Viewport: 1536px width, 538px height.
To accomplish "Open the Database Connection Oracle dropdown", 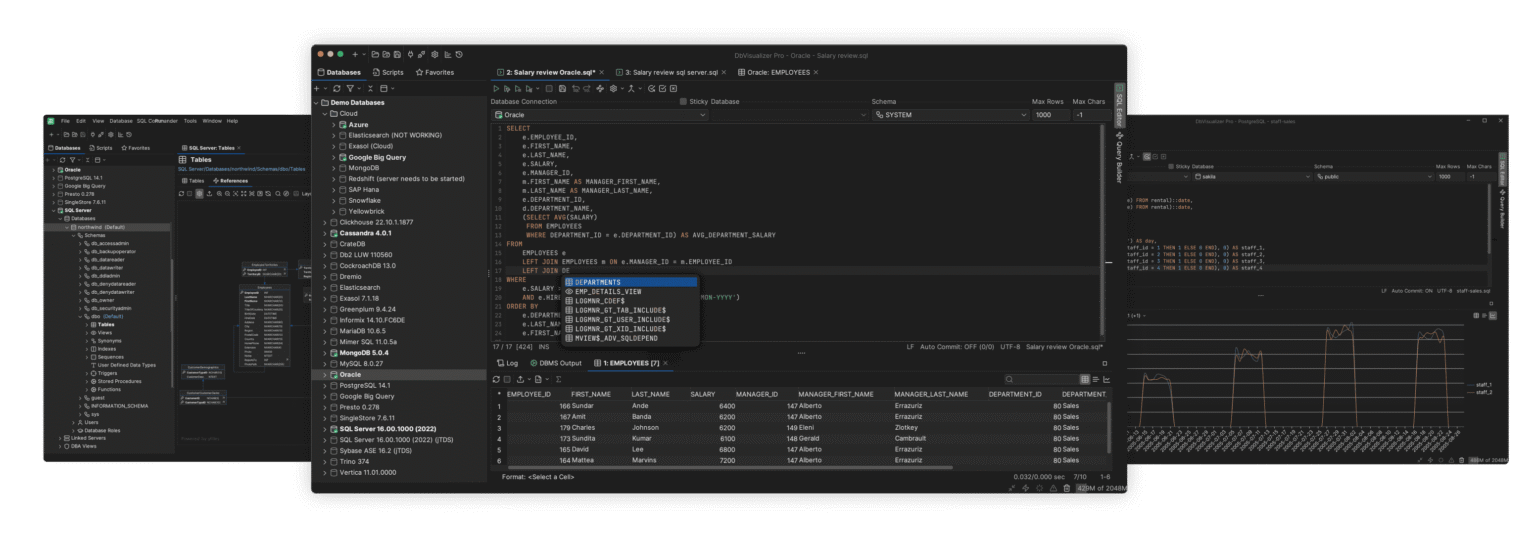I will 680,115.
